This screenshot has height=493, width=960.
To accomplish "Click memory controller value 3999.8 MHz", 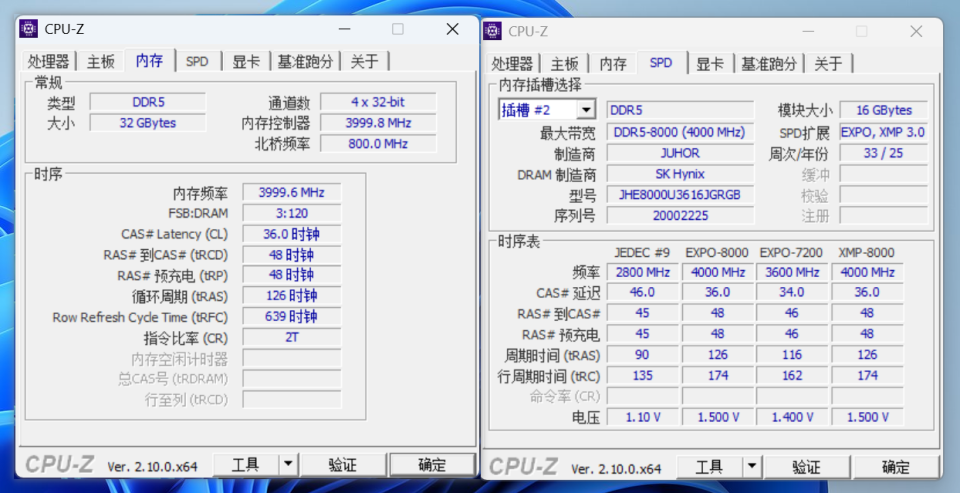I will 378,123.
